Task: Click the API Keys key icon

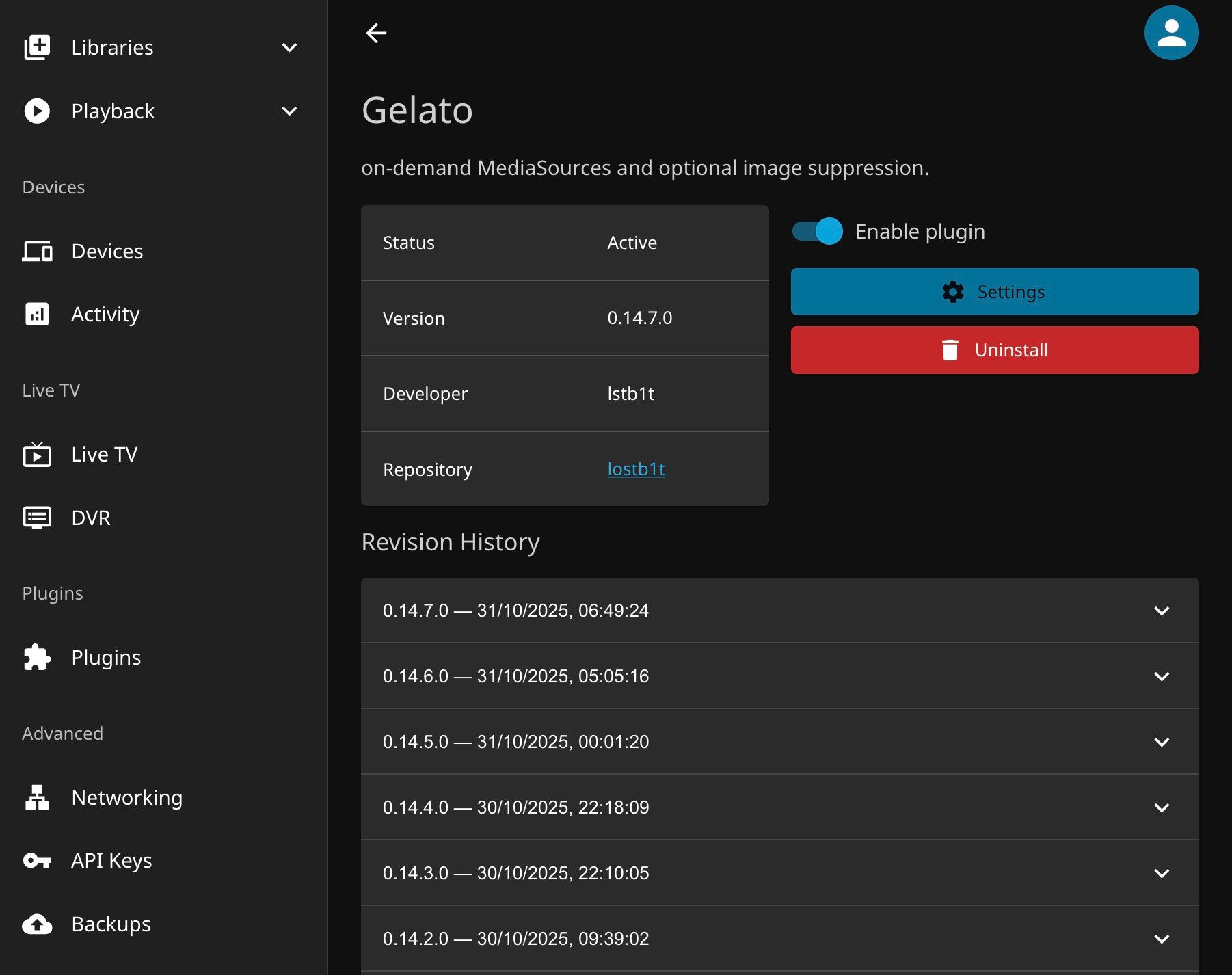Action: point(37,861)
